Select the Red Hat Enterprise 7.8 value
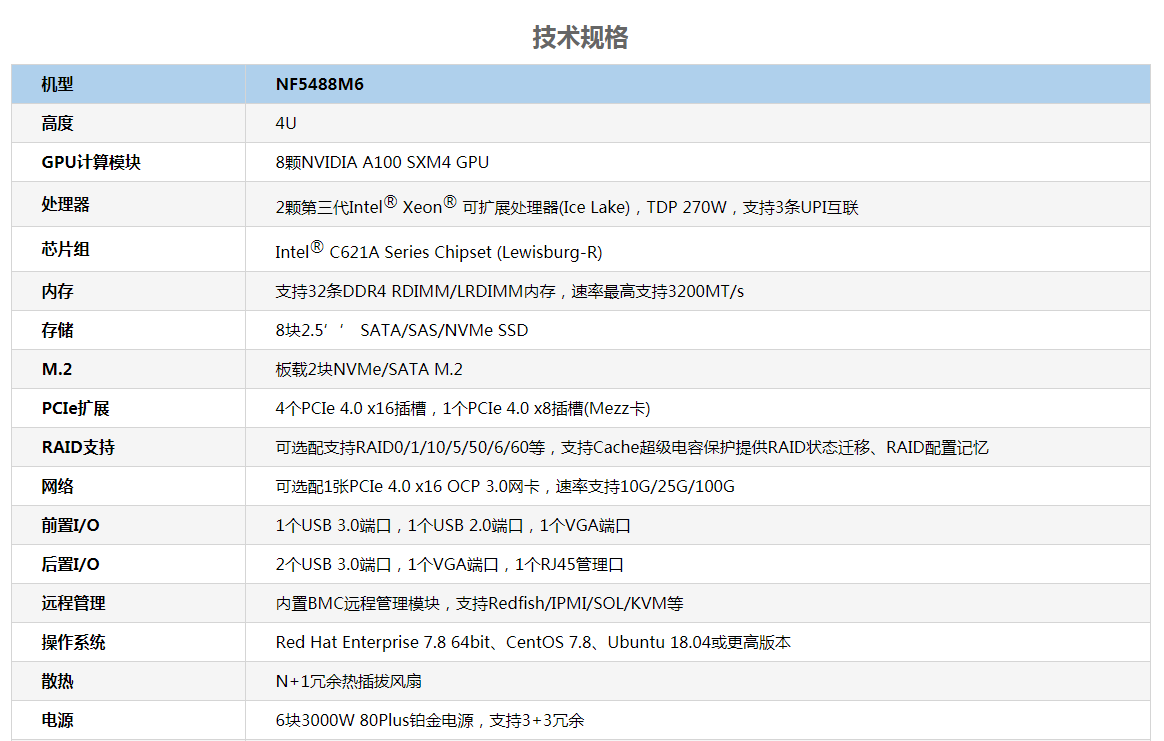This screenshot has width=1164, height=741. [x=533, y=642]
